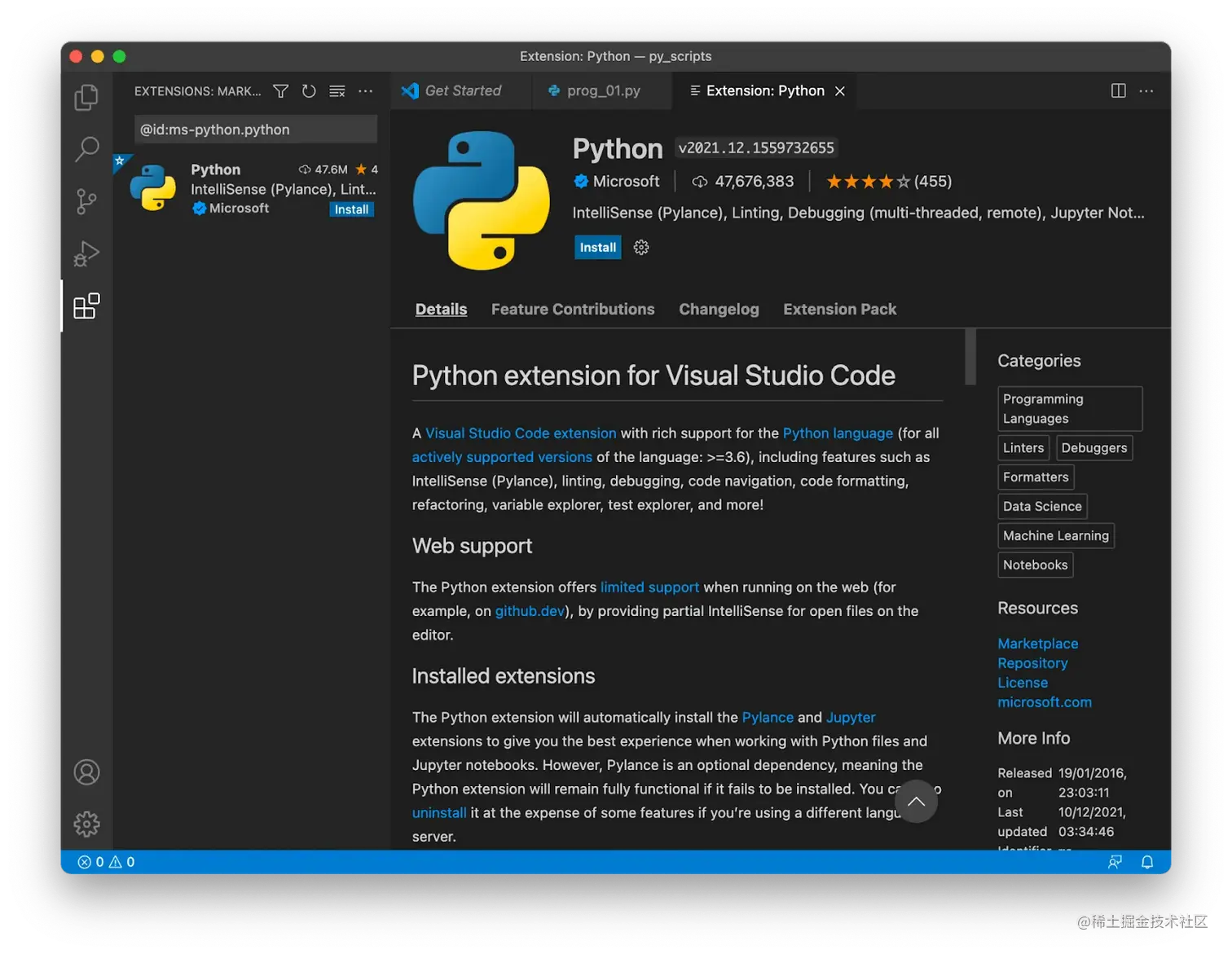Open the Changelog tab
This screenshot has width=1232, height=954.
tap(719, 310)
